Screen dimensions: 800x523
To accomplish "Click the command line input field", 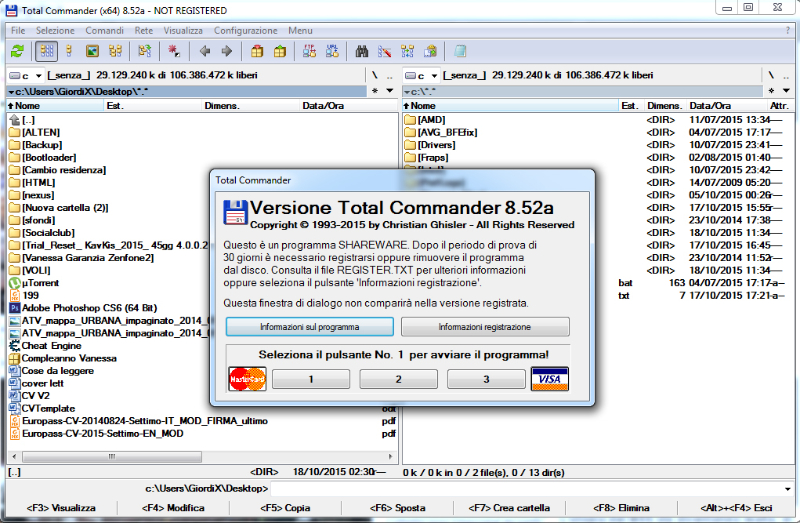I will click(x=530, y=488).
